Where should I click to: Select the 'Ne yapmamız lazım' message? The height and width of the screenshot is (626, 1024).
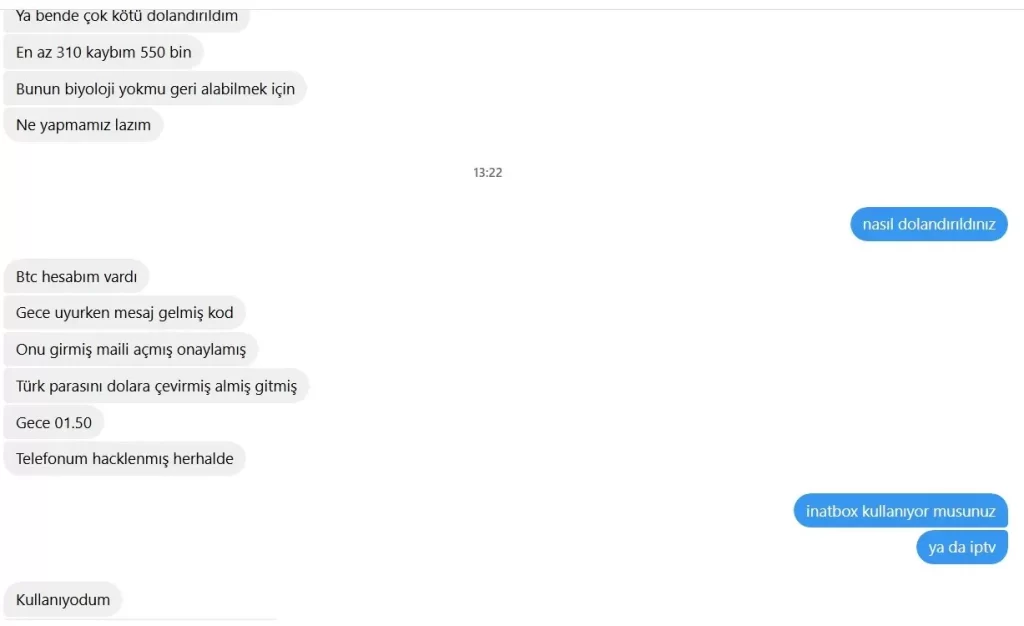[83, 125]
